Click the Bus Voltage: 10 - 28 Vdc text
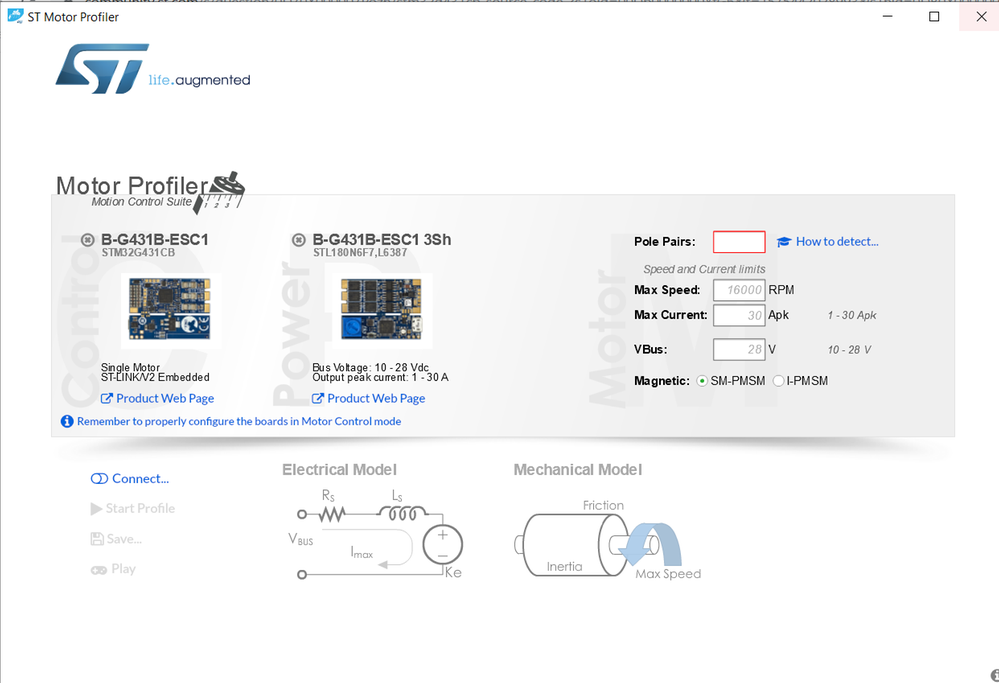Screen dimensions: 999x683 370,368
